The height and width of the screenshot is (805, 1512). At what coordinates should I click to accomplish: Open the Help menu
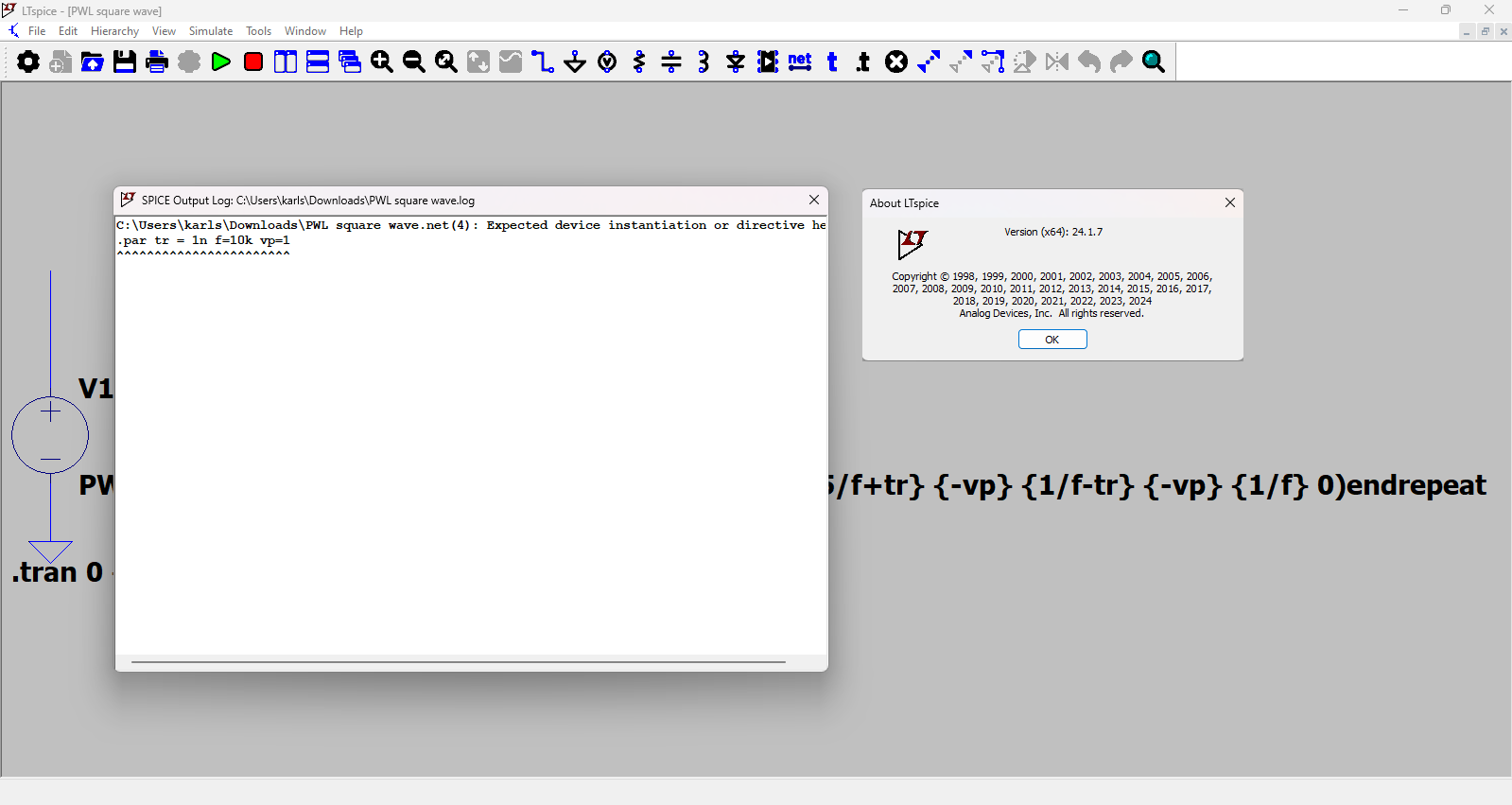click(x=351, y=31)
